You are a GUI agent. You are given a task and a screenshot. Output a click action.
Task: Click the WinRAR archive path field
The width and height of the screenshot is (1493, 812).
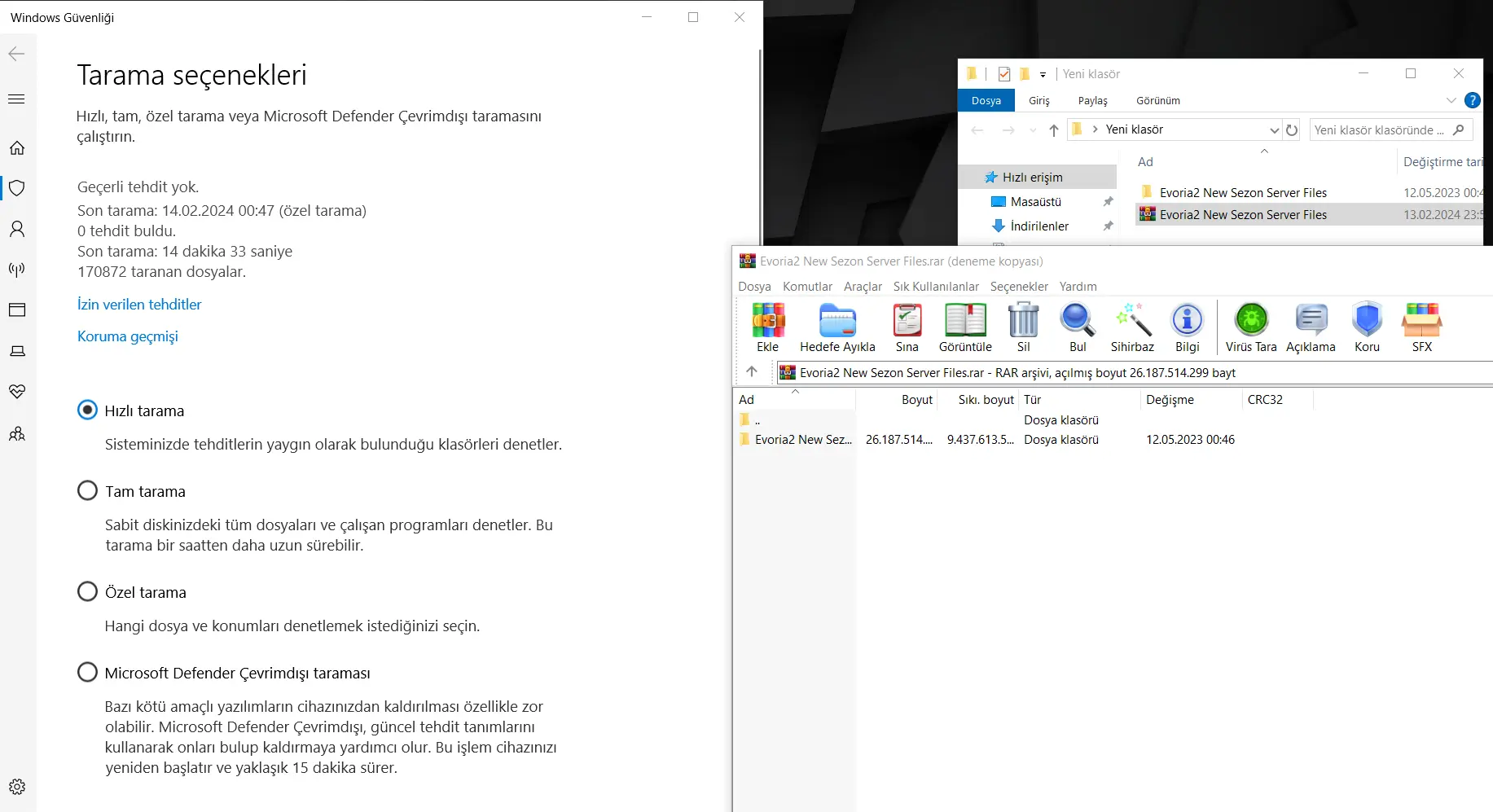click(x=1135, y=372)
